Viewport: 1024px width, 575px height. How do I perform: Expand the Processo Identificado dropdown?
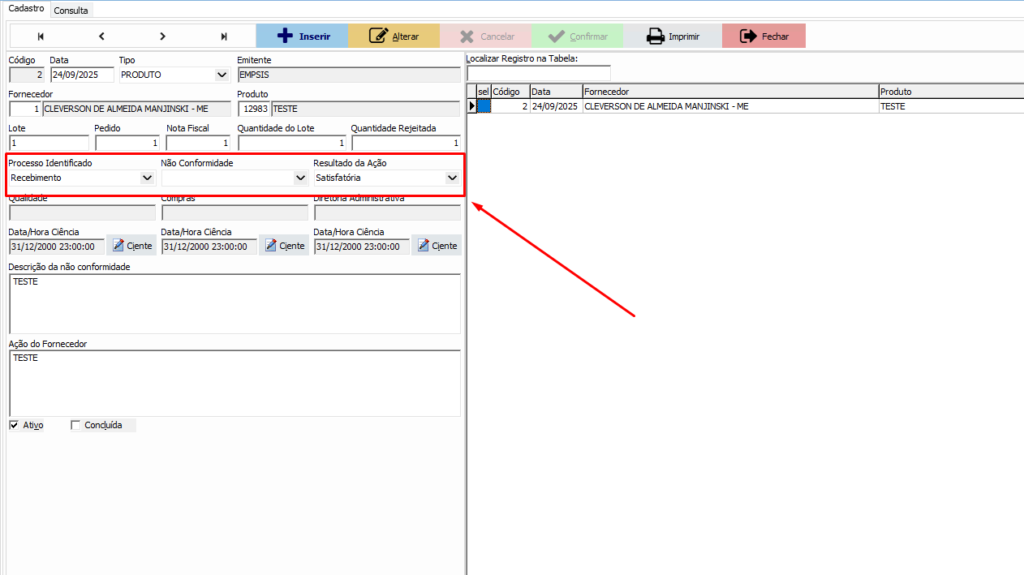point(148,178)
